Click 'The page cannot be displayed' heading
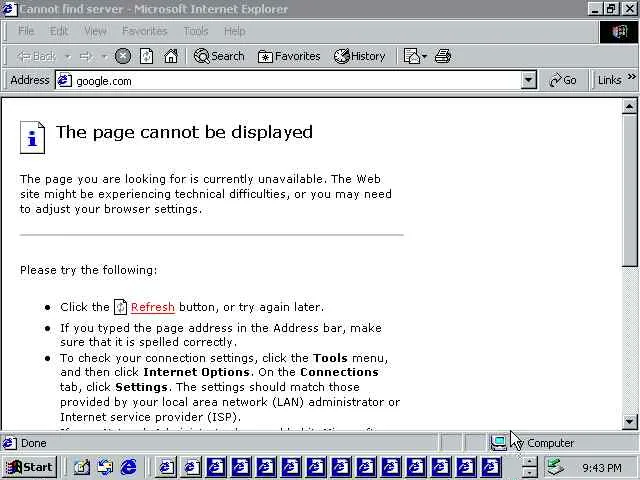 (184, 132)
